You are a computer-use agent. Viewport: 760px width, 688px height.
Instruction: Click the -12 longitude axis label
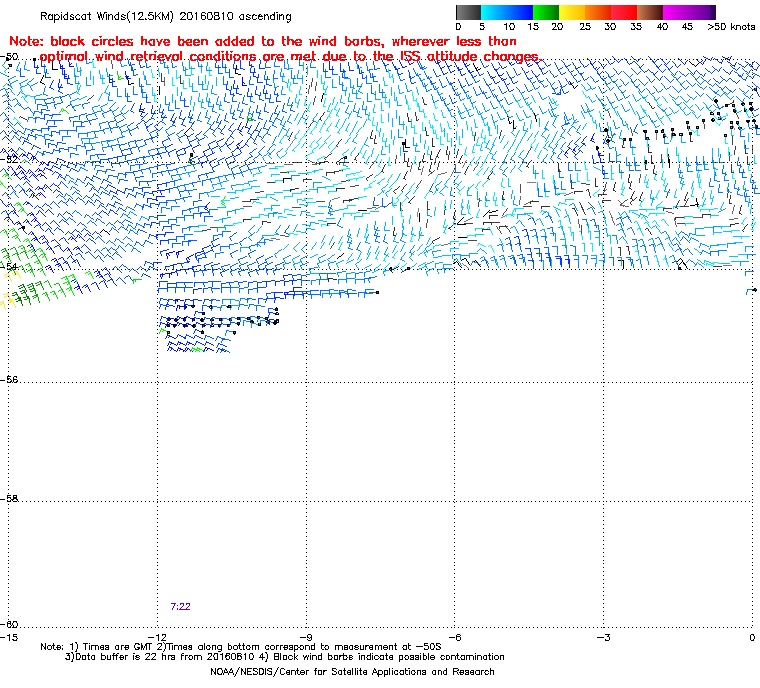(x=158, y=637)
